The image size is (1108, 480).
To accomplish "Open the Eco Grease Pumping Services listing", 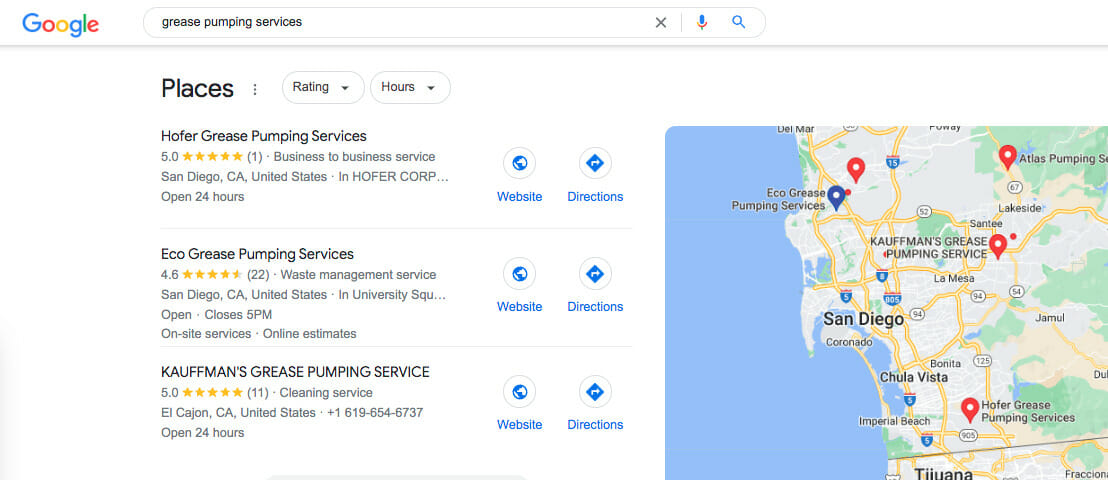I will tap(257, 254).
